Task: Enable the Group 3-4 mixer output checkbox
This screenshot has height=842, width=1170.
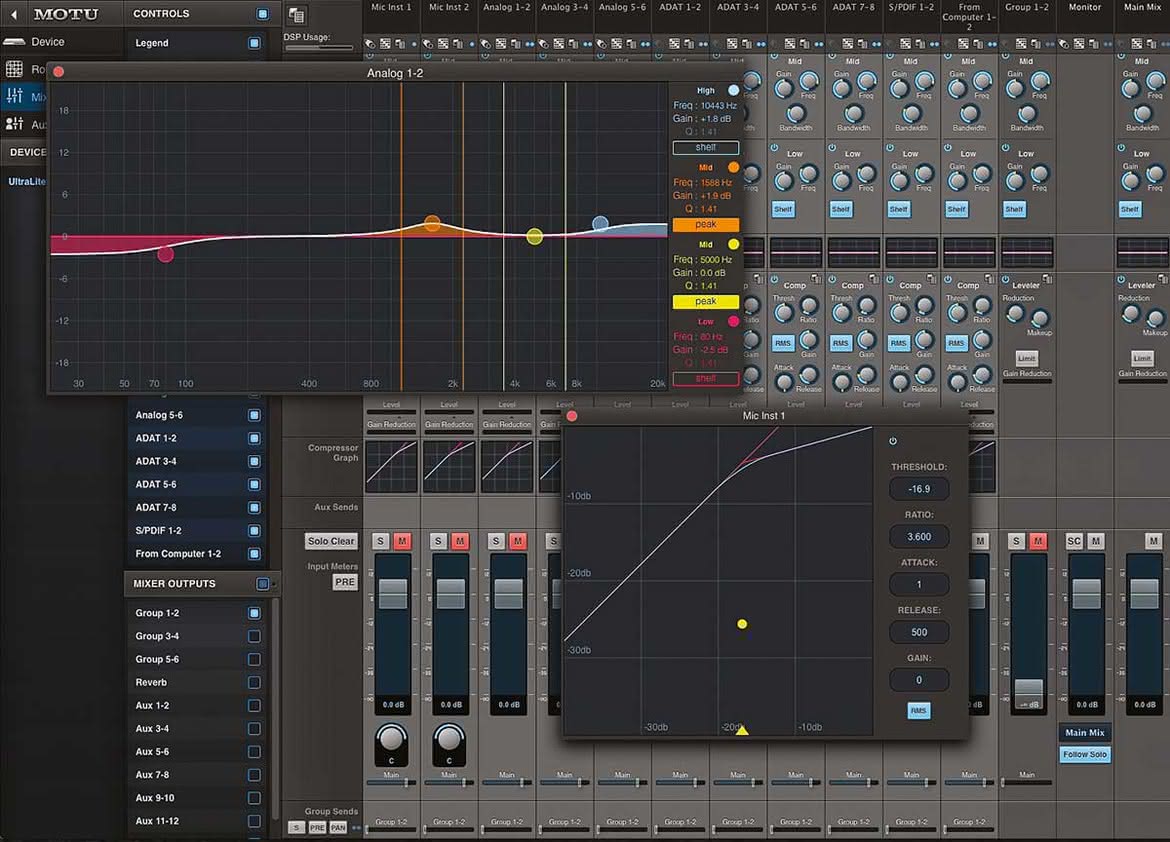Action: click(x=254, y=636)
